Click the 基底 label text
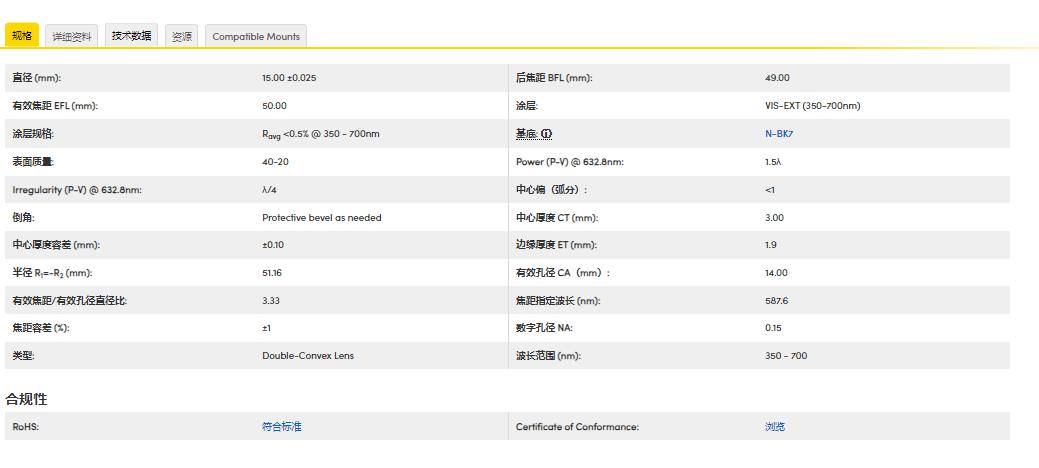Image resolution: width=1039 pixels, height=468 pixels. click(x=526, y=134)
